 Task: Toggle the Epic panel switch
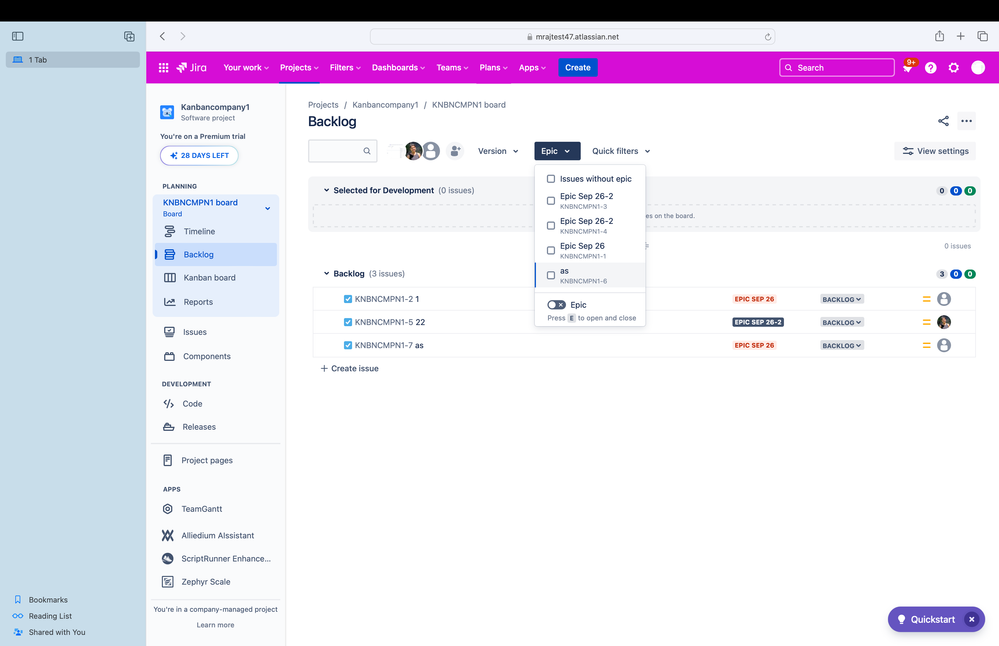click(556, 305)
